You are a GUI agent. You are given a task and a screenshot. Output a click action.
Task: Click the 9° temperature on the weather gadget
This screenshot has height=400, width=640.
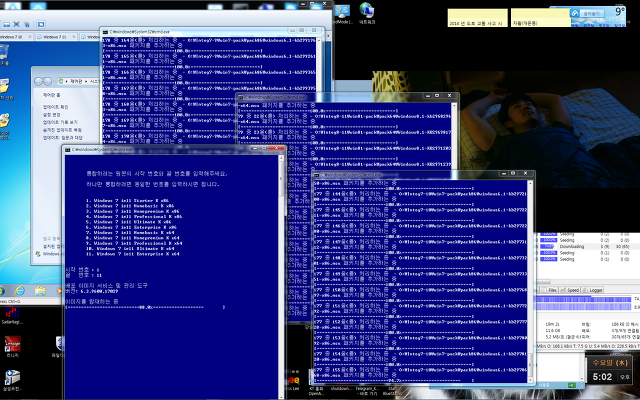click(620, 11)
